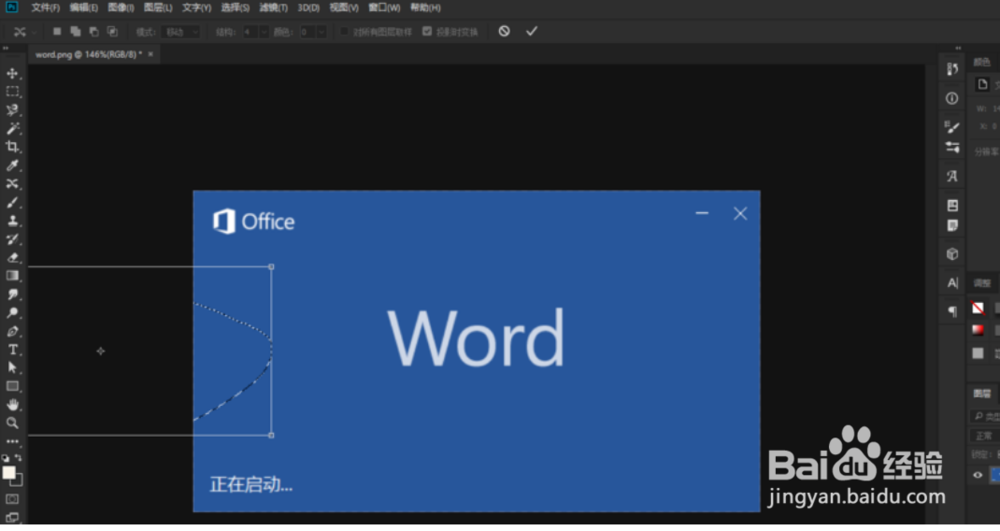Open the Character panel icon
The image size is (1000, 531).
coord(952,283)
